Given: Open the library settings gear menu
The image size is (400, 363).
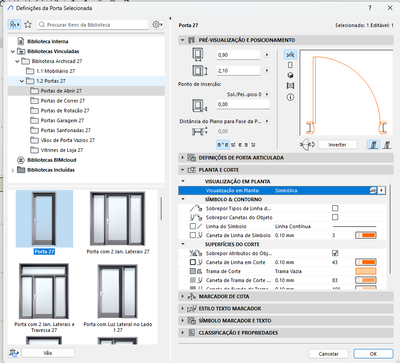Looking at the screenshot, I should (x=157, y=24).
